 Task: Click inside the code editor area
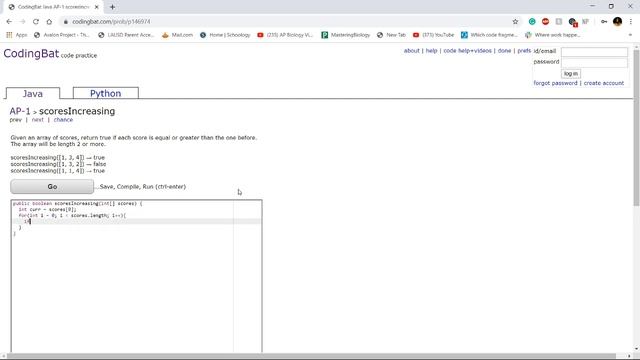coord(137,276)
